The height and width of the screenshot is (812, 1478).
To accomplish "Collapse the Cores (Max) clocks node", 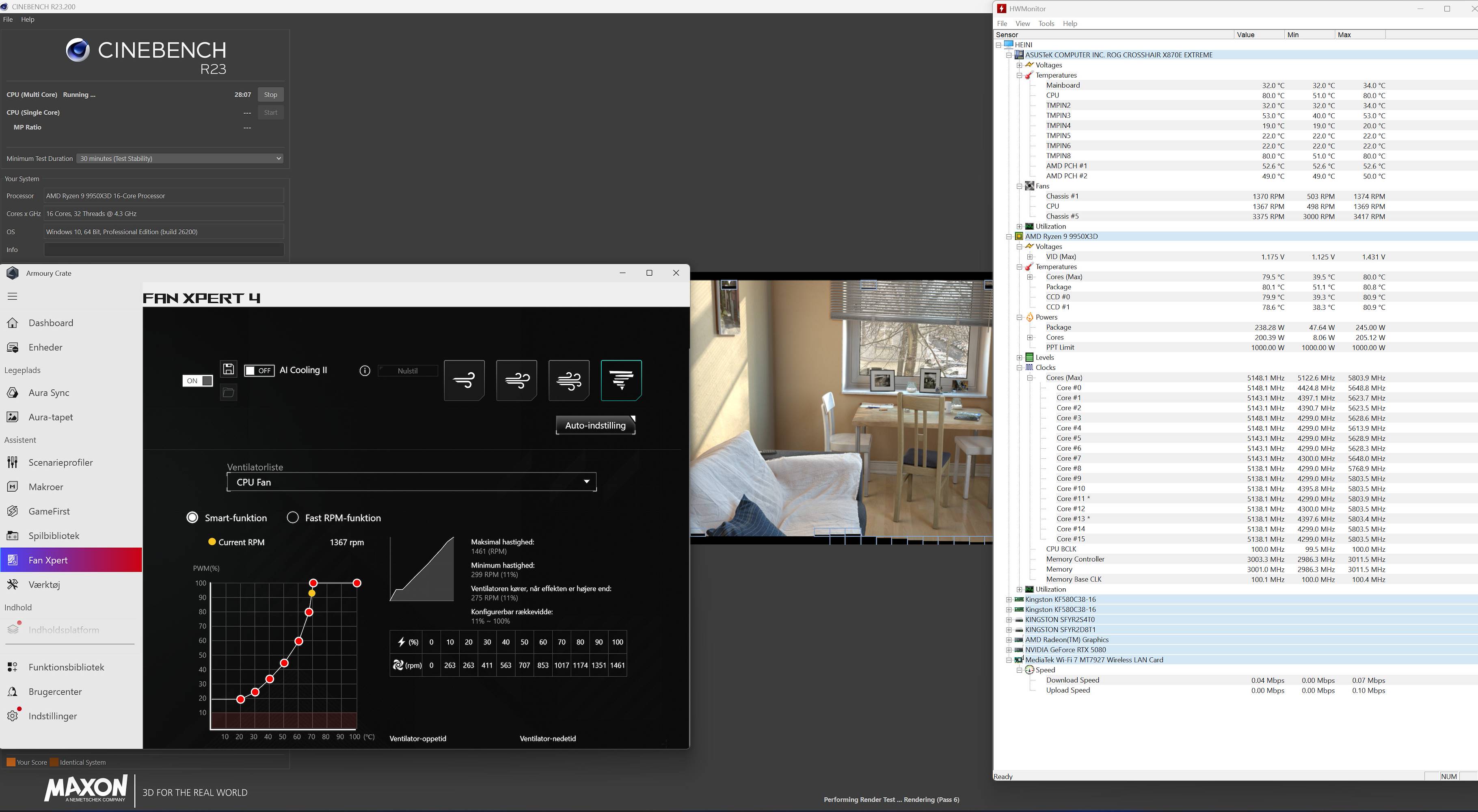I will 1029,378.
